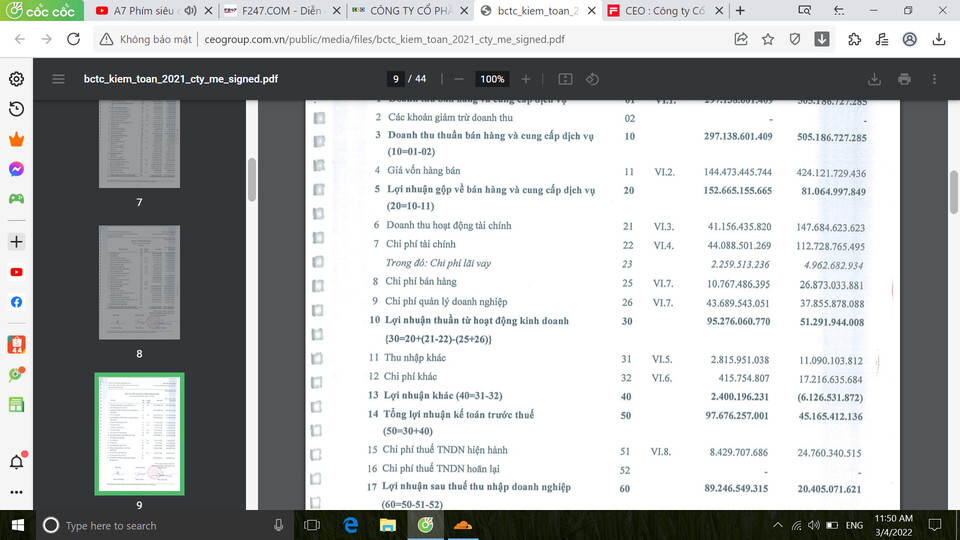Image resolution: width=960 pixels, height=540 pixels.
Task: Click the address bar URL
Action: [x=384, y=39]
